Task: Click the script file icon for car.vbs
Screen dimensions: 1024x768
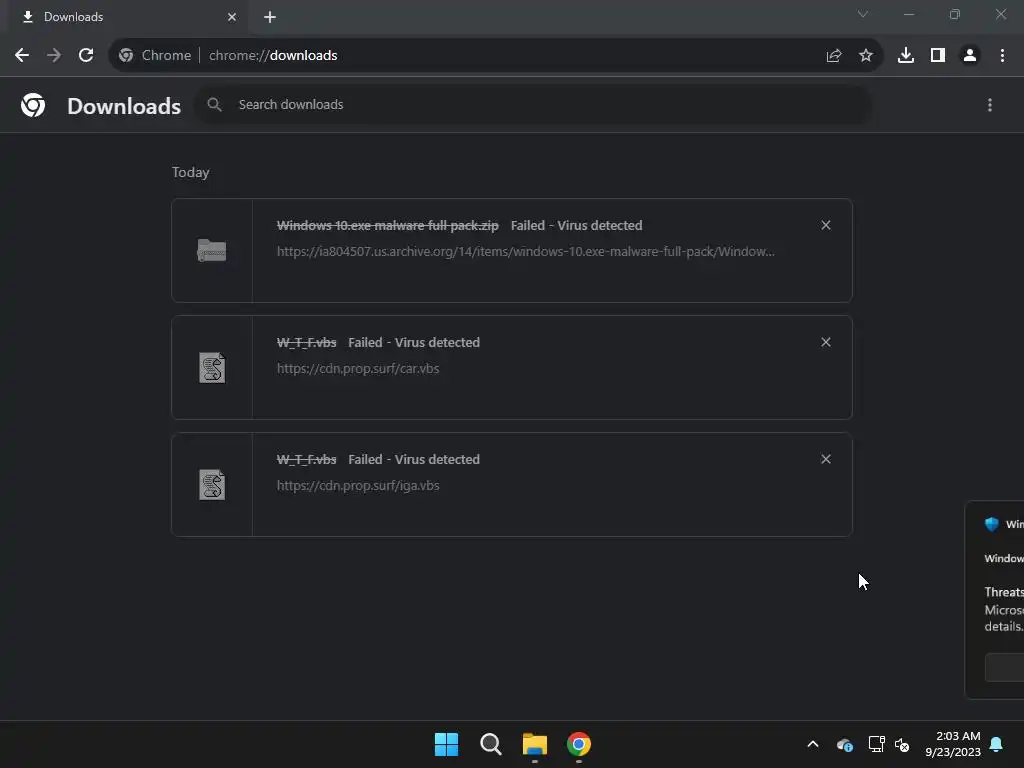Action: (212, 368)
